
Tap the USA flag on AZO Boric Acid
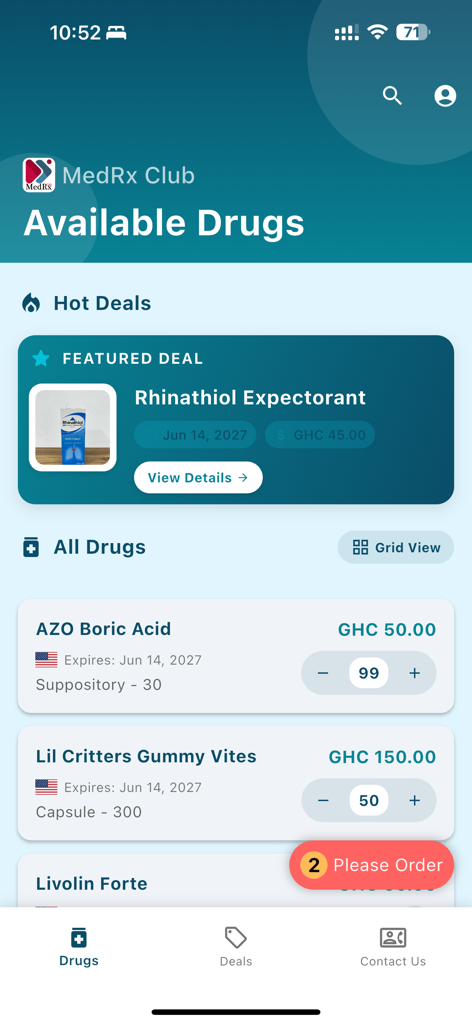tap(46, 660)
